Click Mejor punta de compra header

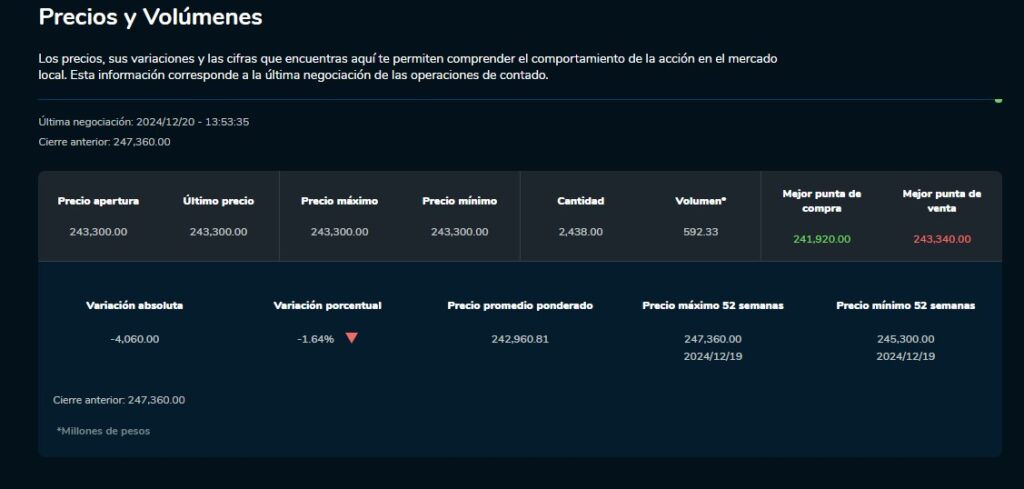822,201
